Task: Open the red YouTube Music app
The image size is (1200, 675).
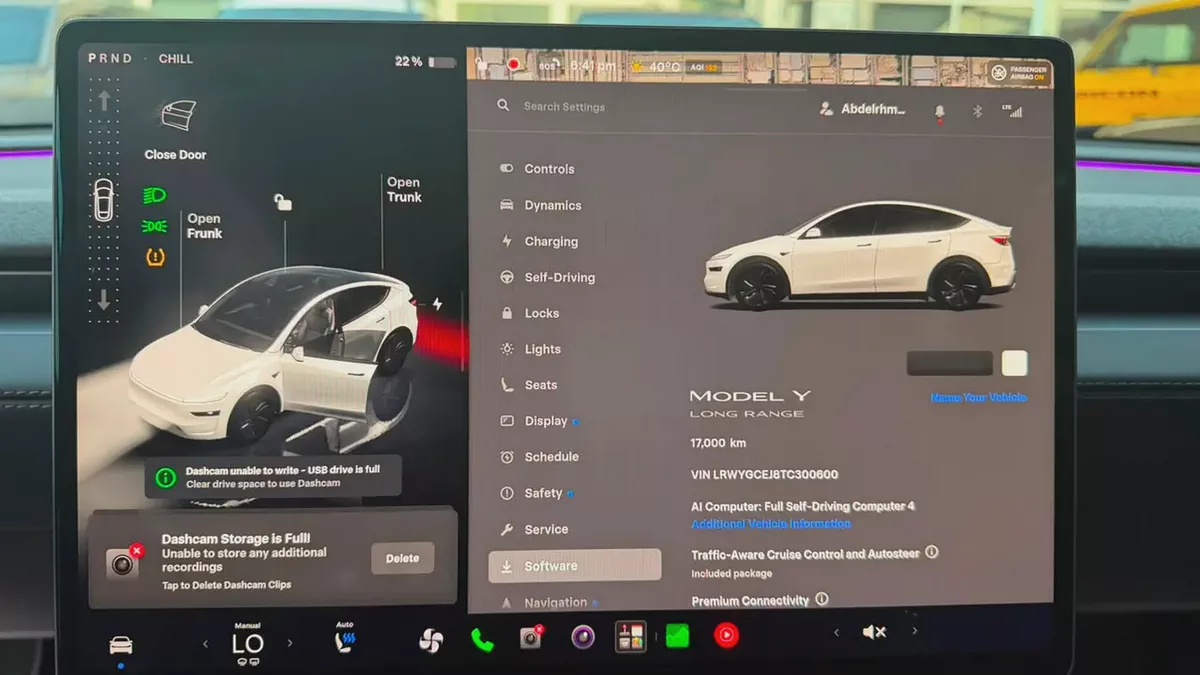Action: pyautogui.click(x=726, y=634)
